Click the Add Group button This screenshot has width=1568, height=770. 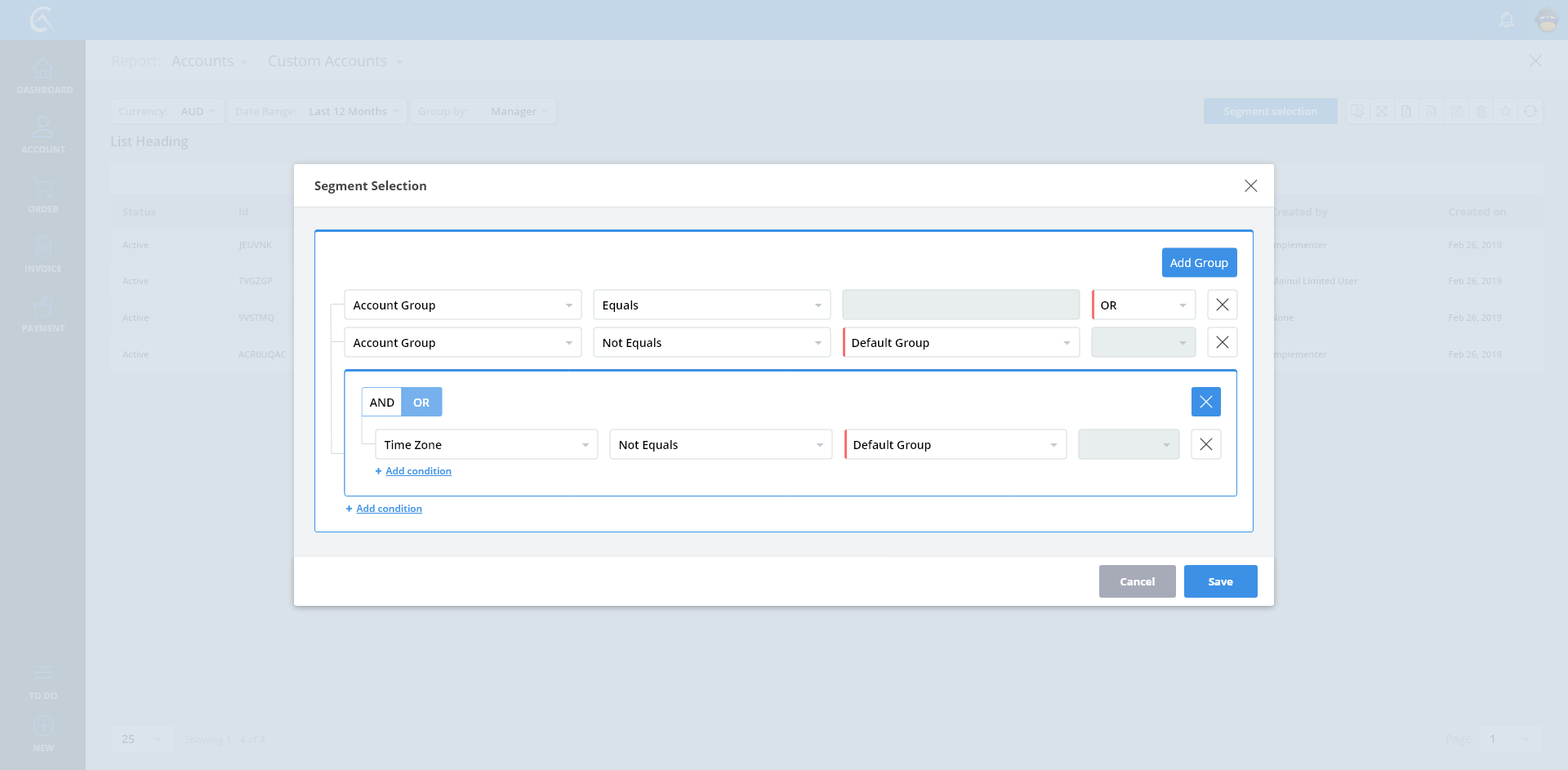coord(1199,263)
